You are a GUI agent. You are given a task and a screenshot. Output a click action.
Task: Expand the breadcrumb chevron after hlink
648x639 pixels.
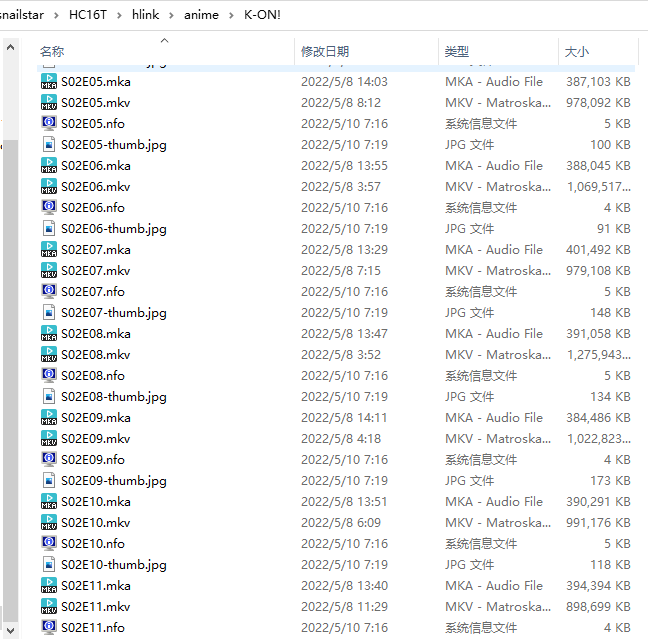pyautogui.click(x=171, y=15)
